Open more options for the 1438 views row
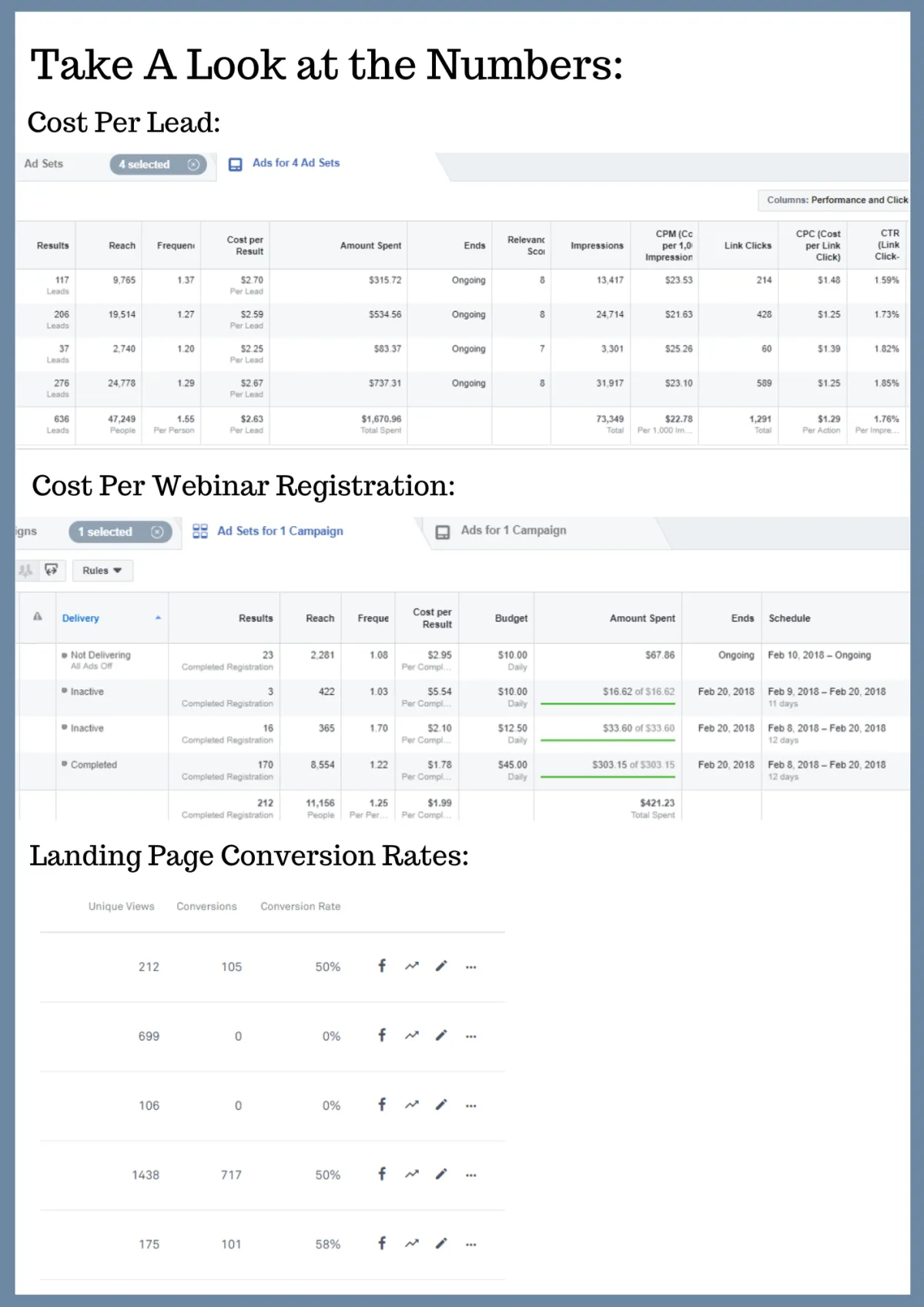This screenshot has height=1307, width=924. click(471, 1175)
